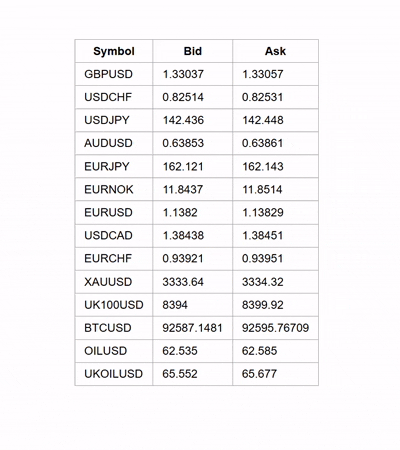Viewport: 400px width, 450px height.
Task: Click the USDCAD bid value 1.38438
Action: point(183,235)
